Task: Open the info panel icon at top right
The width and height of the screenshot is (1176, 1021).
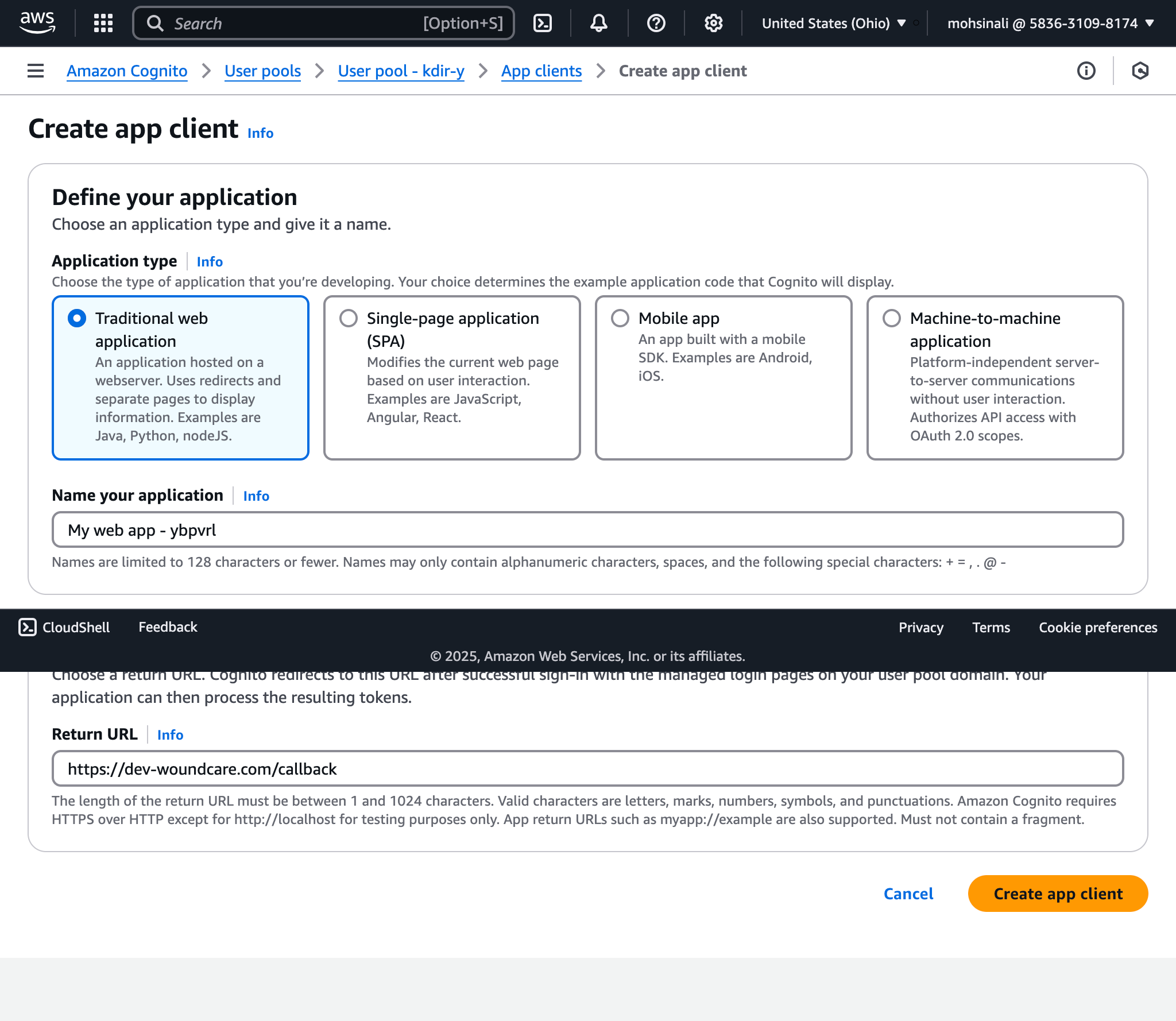Action: click(1086, 70)
